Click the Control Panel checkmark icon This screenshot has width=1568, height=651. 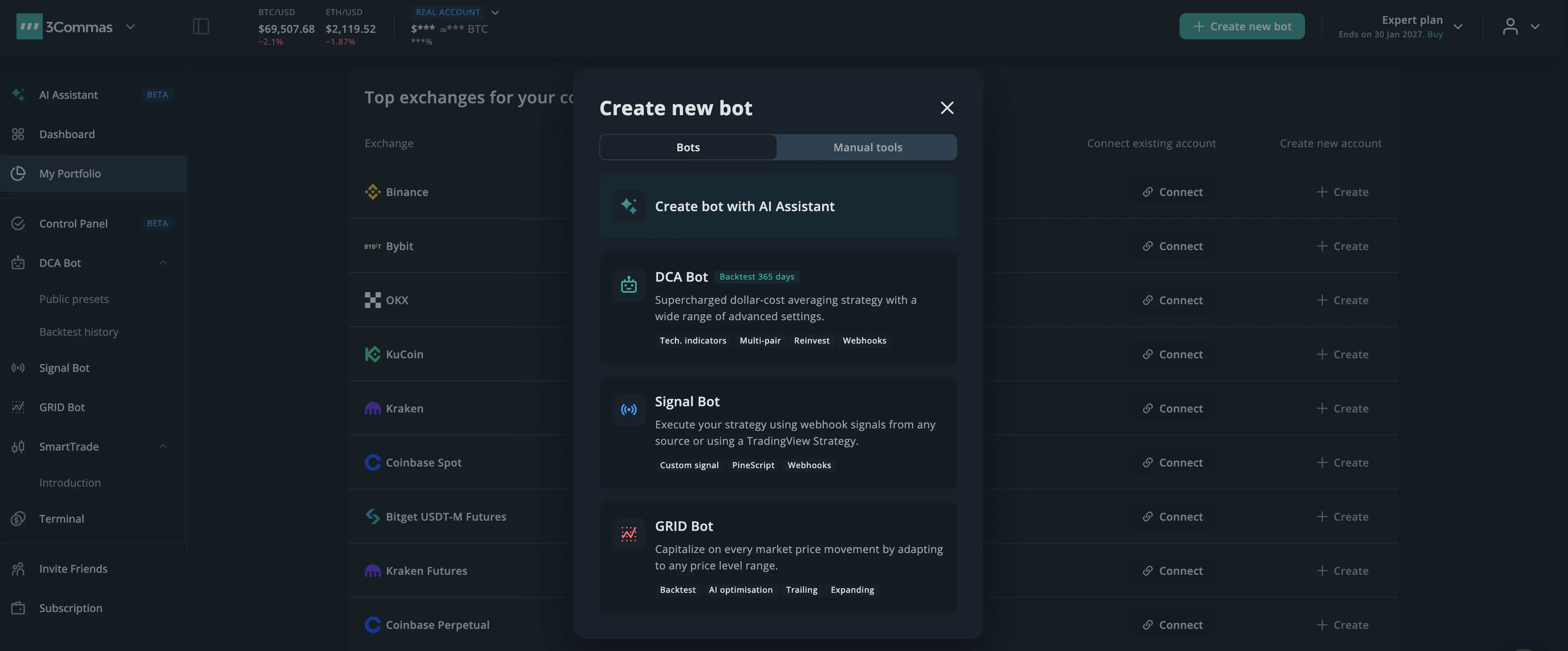[18, 223]
